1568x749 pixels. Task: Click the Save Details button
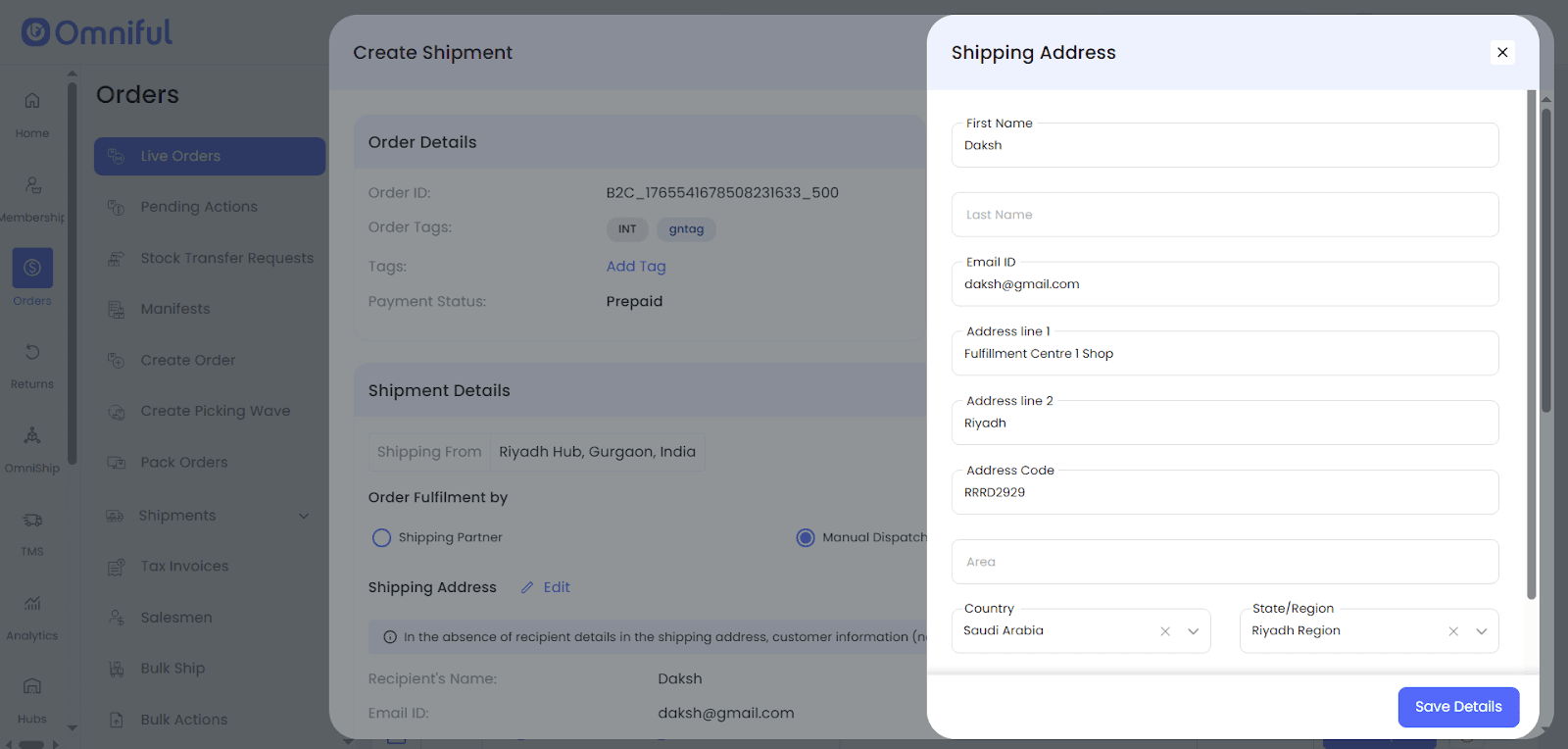(x=1457, y=707)
